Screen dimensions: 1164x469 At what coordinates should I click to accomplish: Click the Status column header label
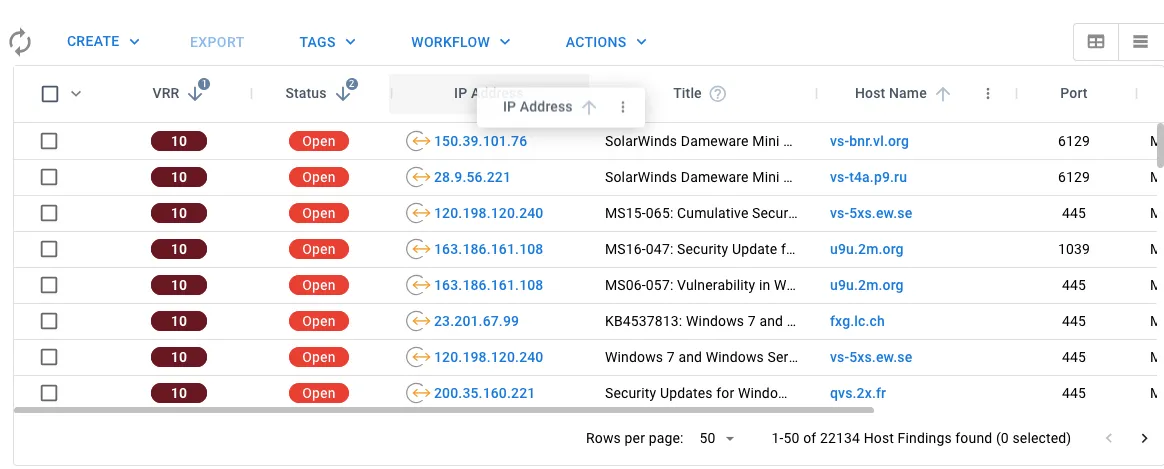[306, 94]
